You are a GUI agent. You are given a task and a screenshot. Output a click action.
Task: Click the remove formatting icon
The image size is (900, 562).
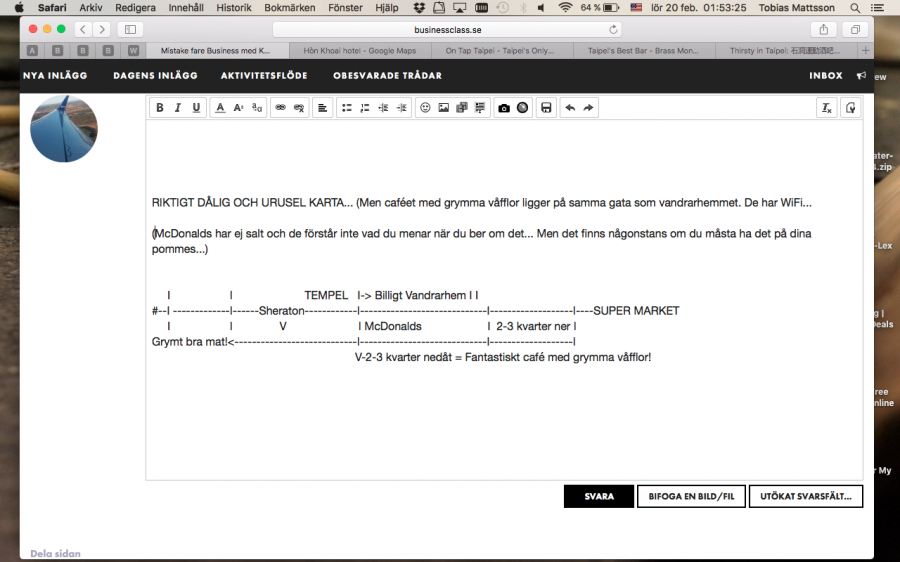(826, 108)
